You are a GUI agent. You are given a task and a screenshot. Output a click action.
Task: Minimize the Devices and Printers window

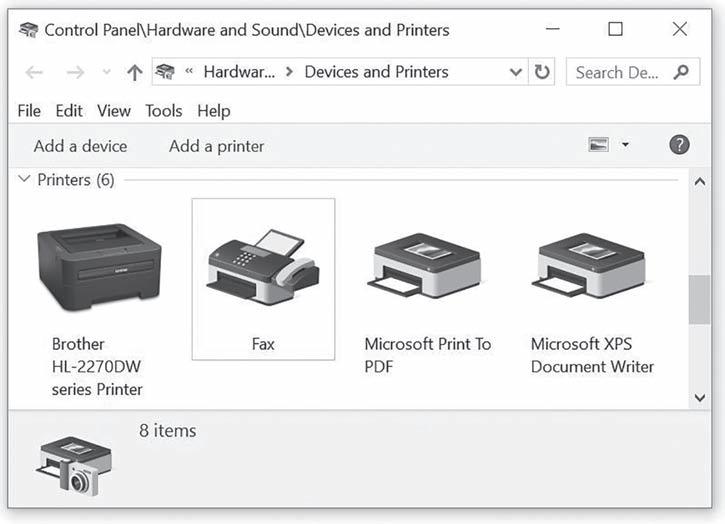pyautogui.click(x=553, y=29)
